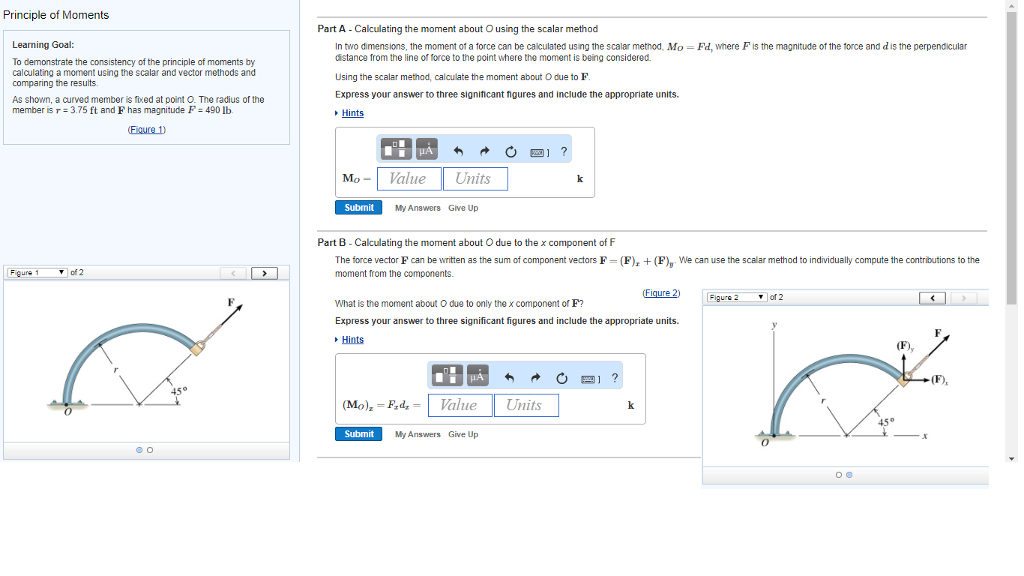Open keyboard shortcuts in Part B toolbar
The image size is (1024, 576).
tap(590, 379)
